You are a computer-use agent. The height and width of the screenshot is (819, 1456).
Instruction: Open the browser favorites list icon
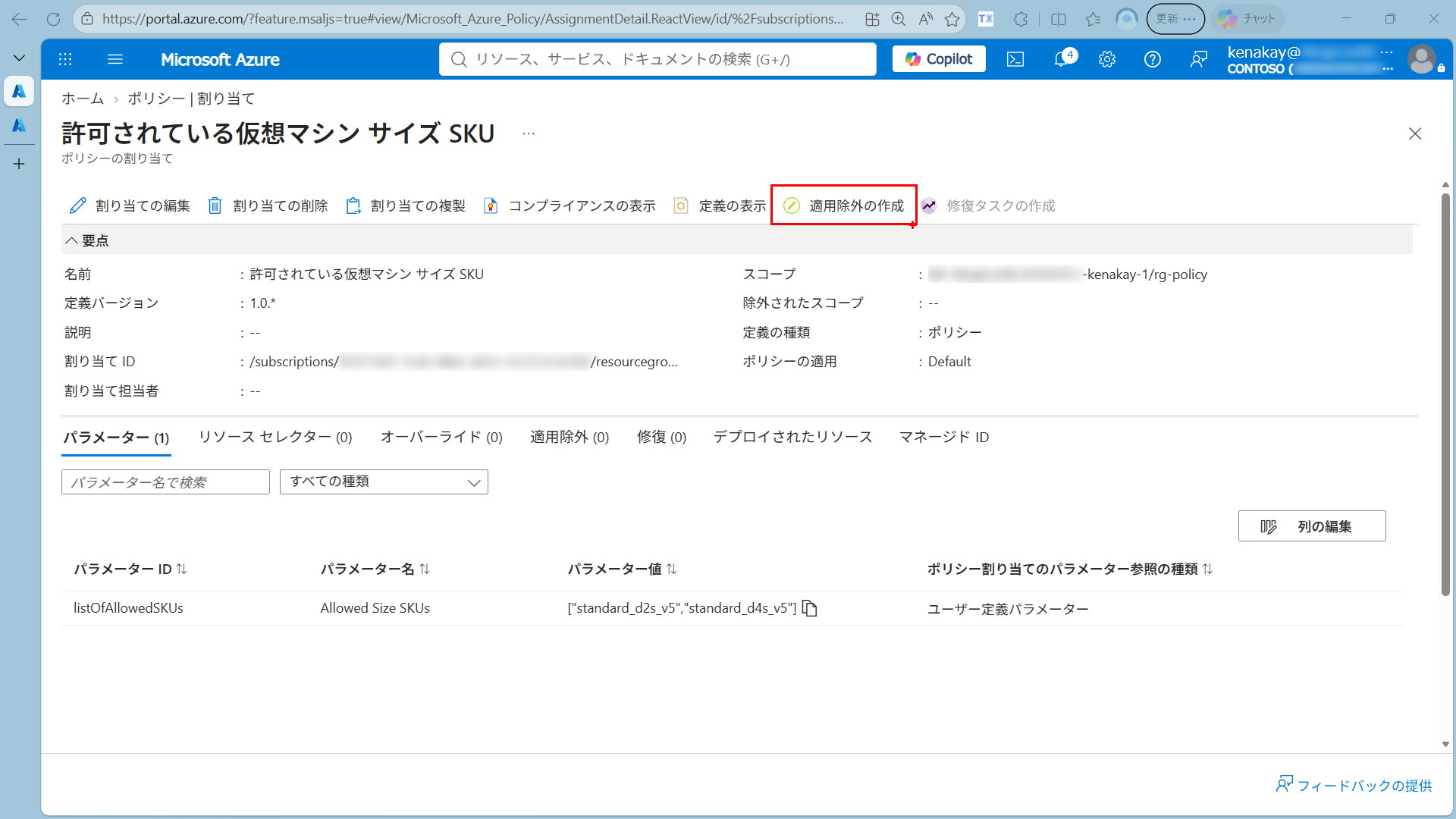(1093, 19)
